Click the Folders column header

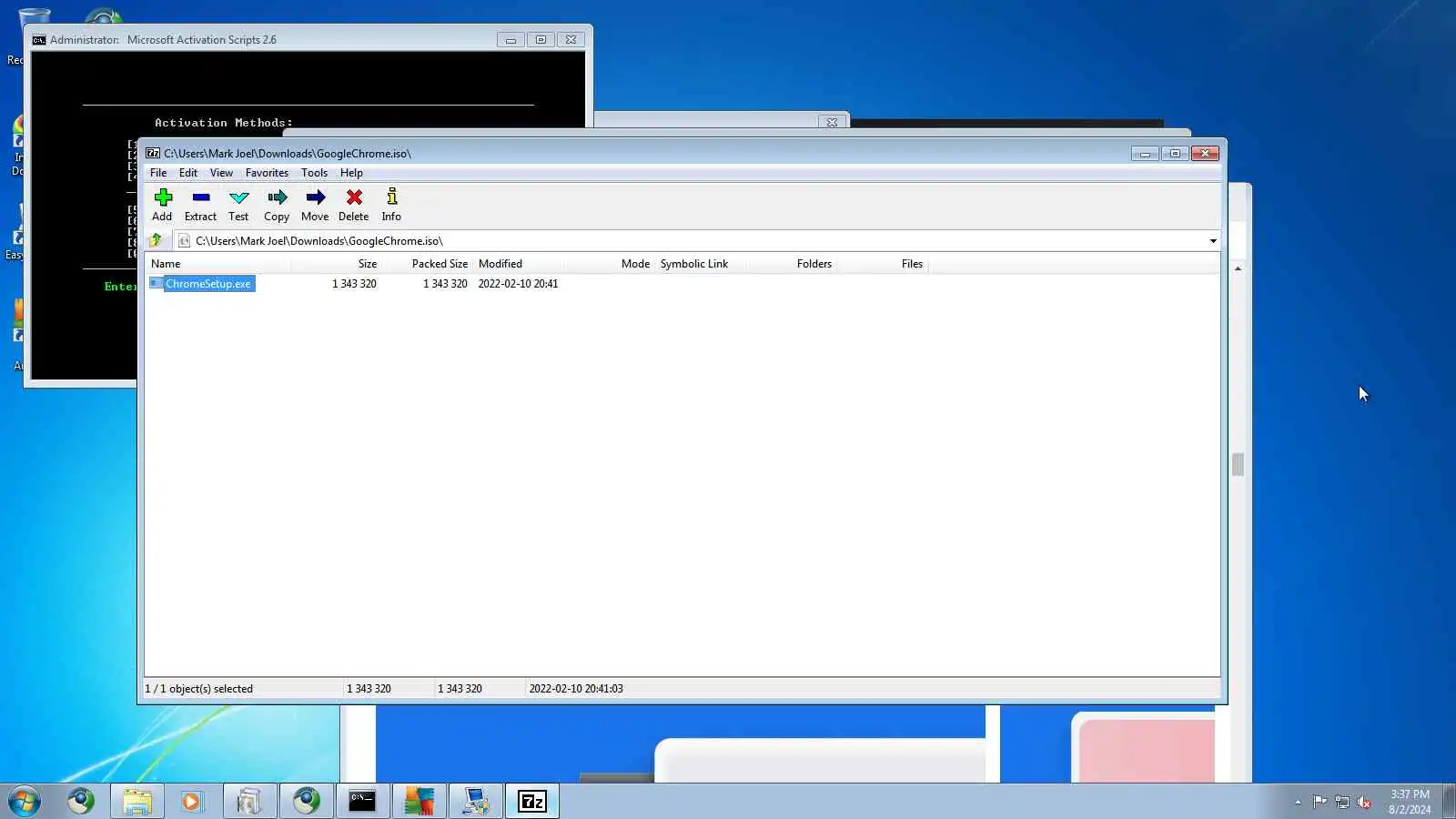pos(792,264)
